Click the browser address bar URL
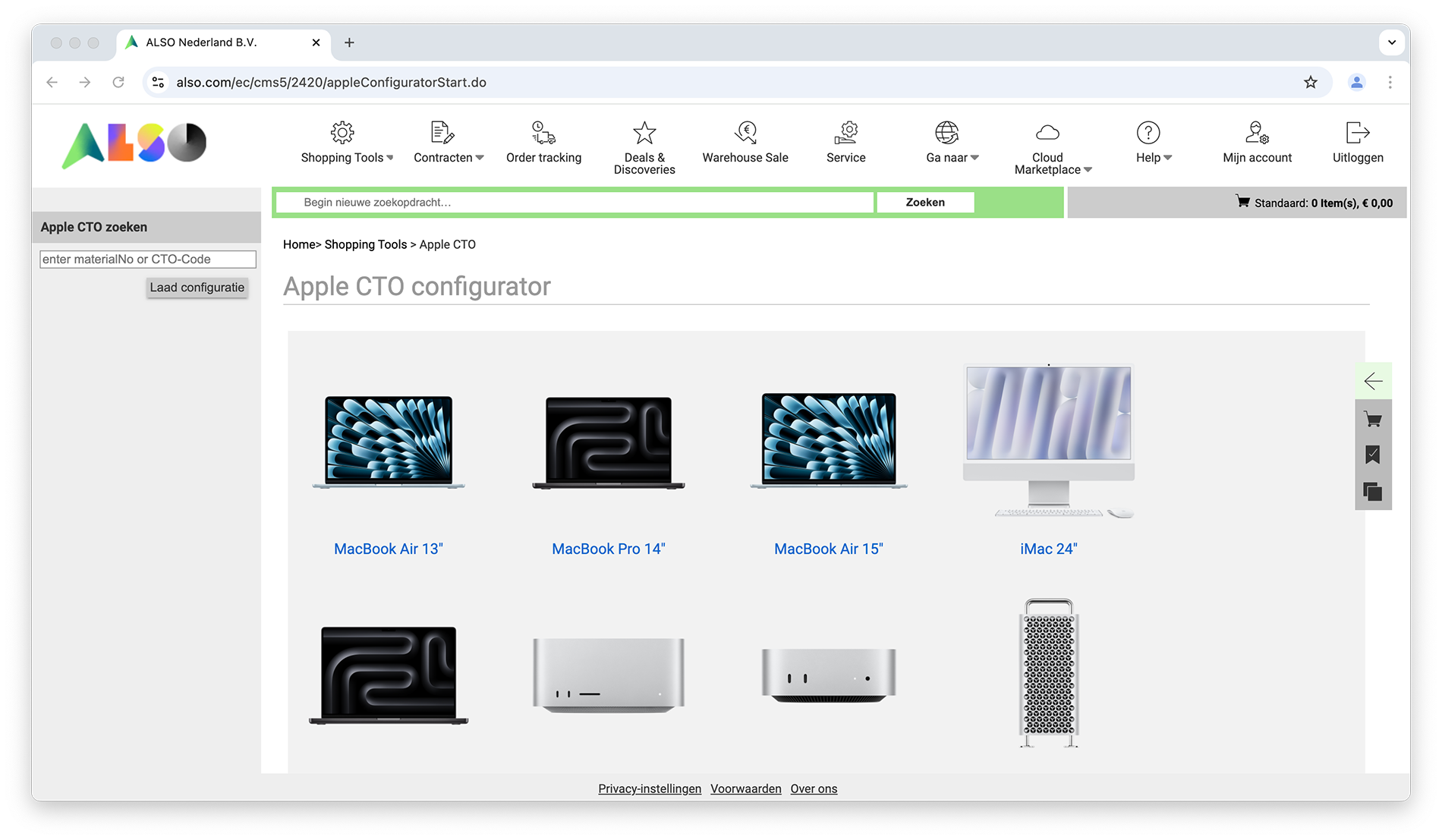Screen dimensions: 1442x840 click(x=331, y=82)
